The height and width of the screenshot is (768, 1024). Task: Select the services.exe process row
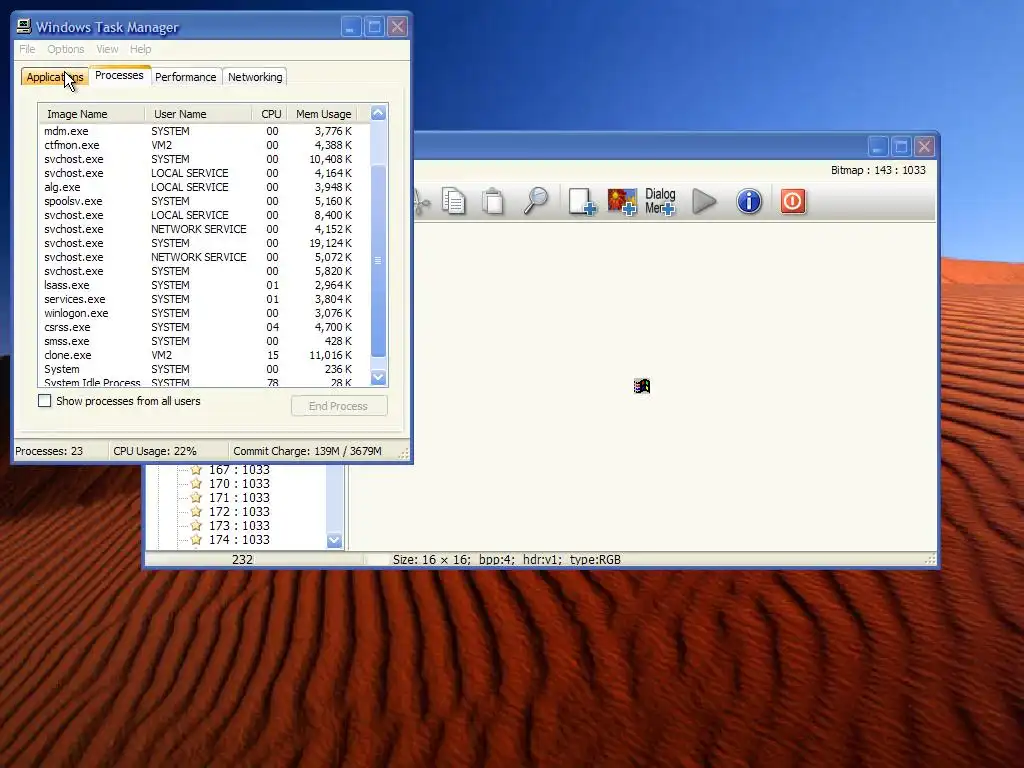click(x=204, y=299)
